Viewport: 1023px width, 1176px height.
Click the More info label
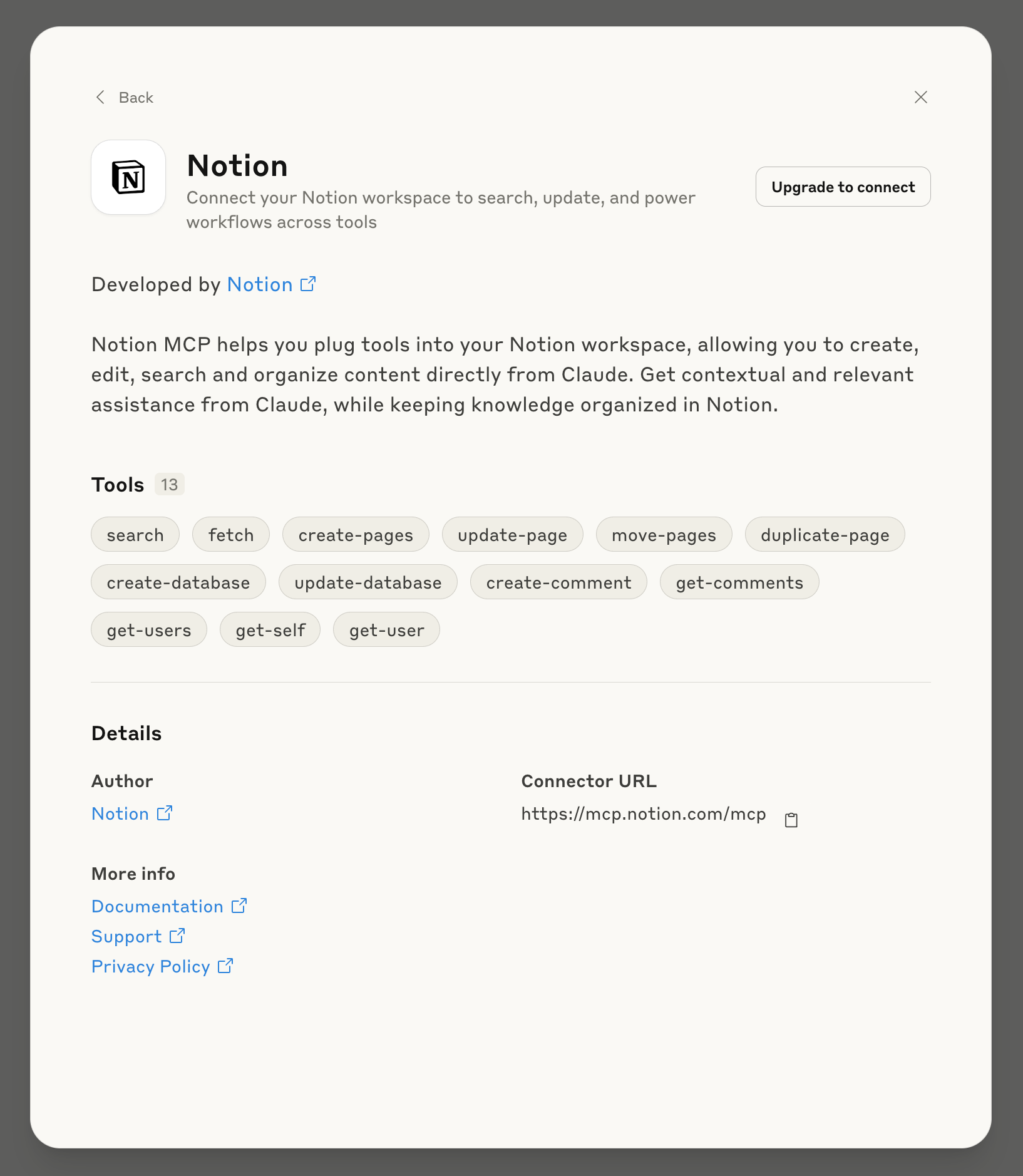(133, 874)
